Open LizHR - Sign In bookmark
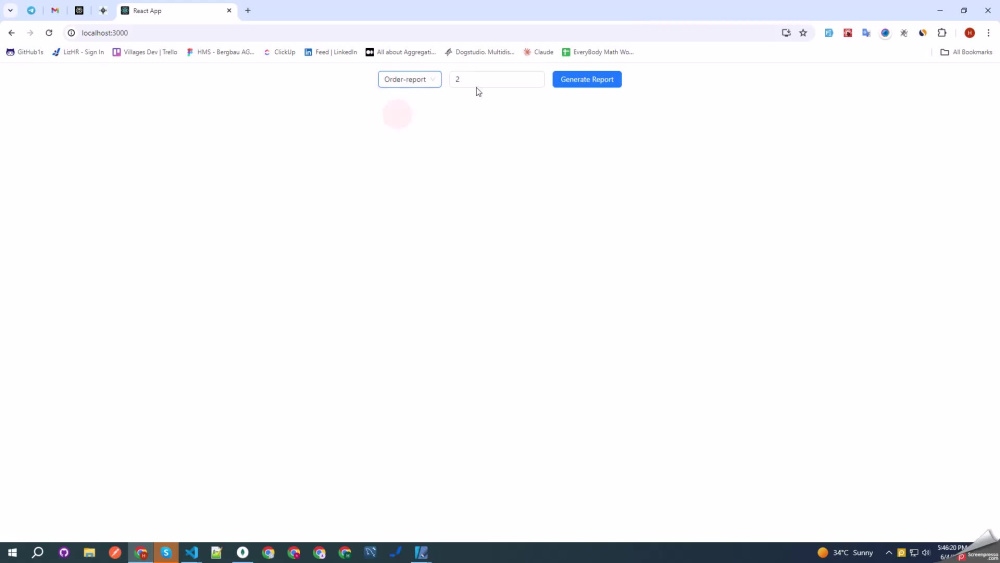Image resolution: width=1000 pixels, height=563 pixels. (78, 52)
